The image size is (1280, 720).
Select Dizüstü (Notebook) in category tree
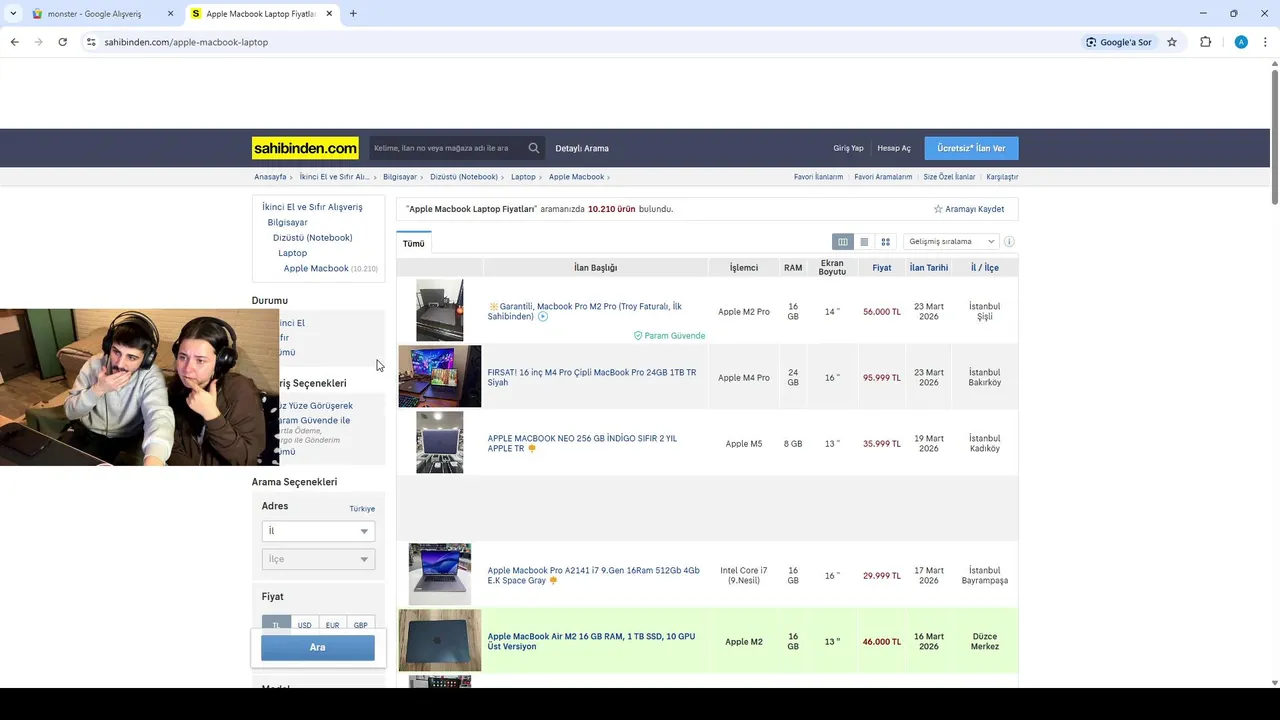point(312,238)
